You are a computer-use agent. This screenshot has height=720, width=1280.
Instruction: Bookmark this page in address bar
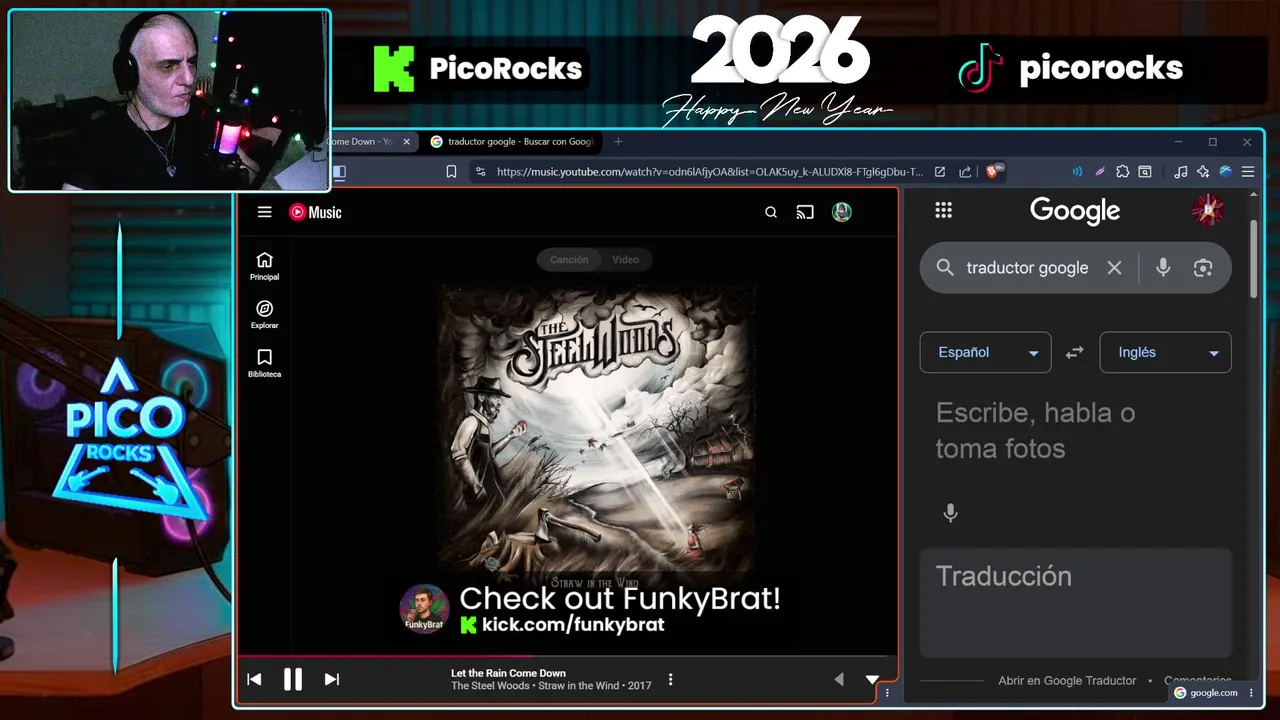451,172
